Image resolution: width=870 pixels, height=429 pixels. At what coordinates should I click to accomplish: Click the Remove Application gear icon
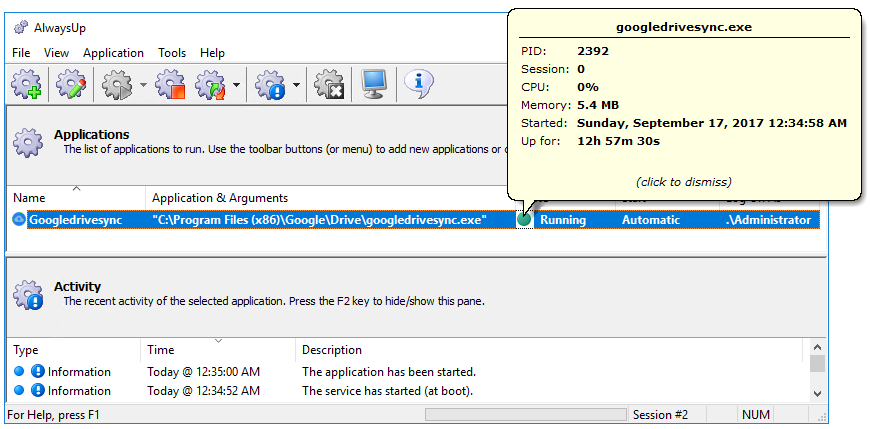pos(330,85)
